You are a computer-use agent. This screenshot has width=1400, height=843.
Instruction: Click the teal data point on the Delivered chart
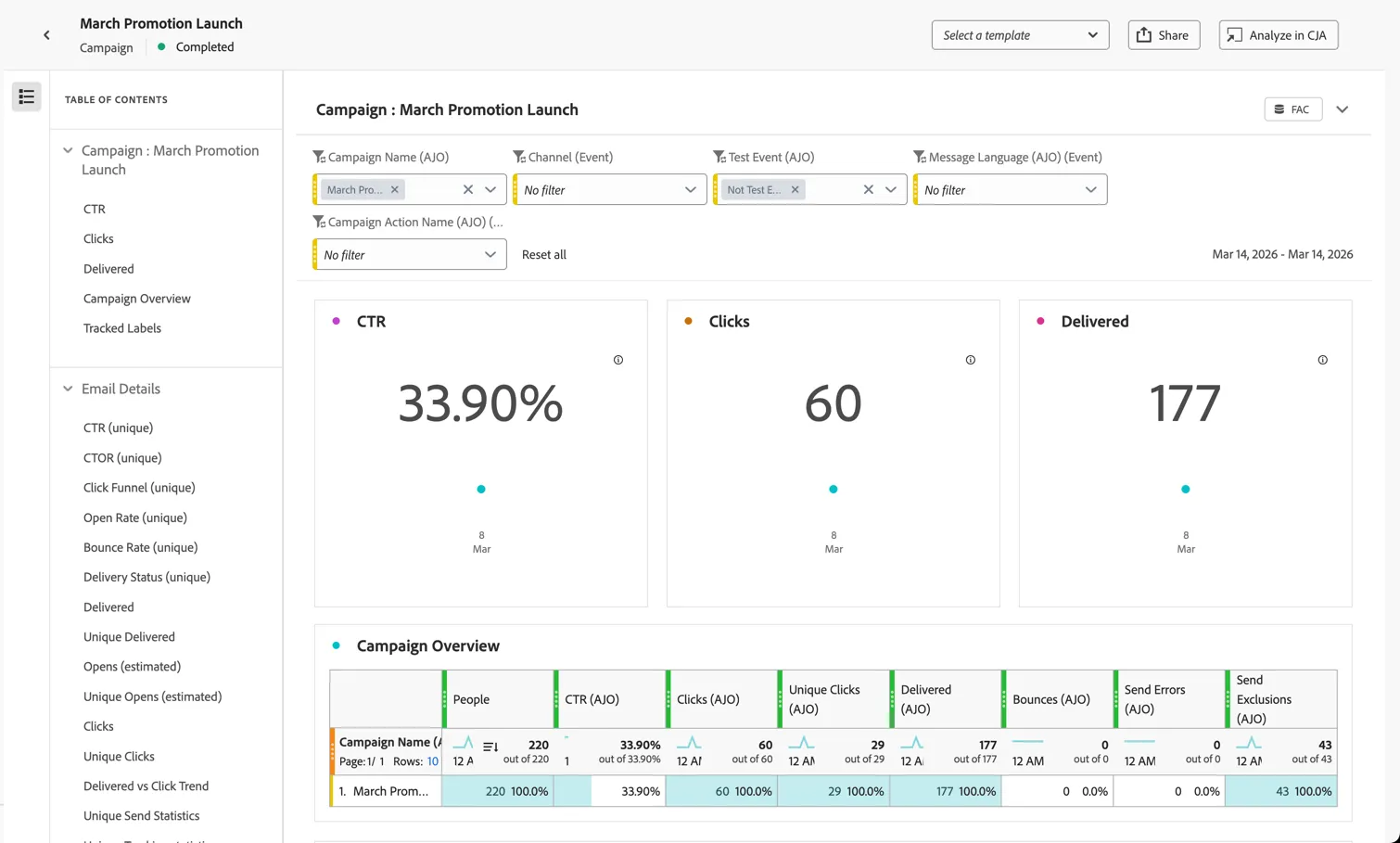point(1186,489)
